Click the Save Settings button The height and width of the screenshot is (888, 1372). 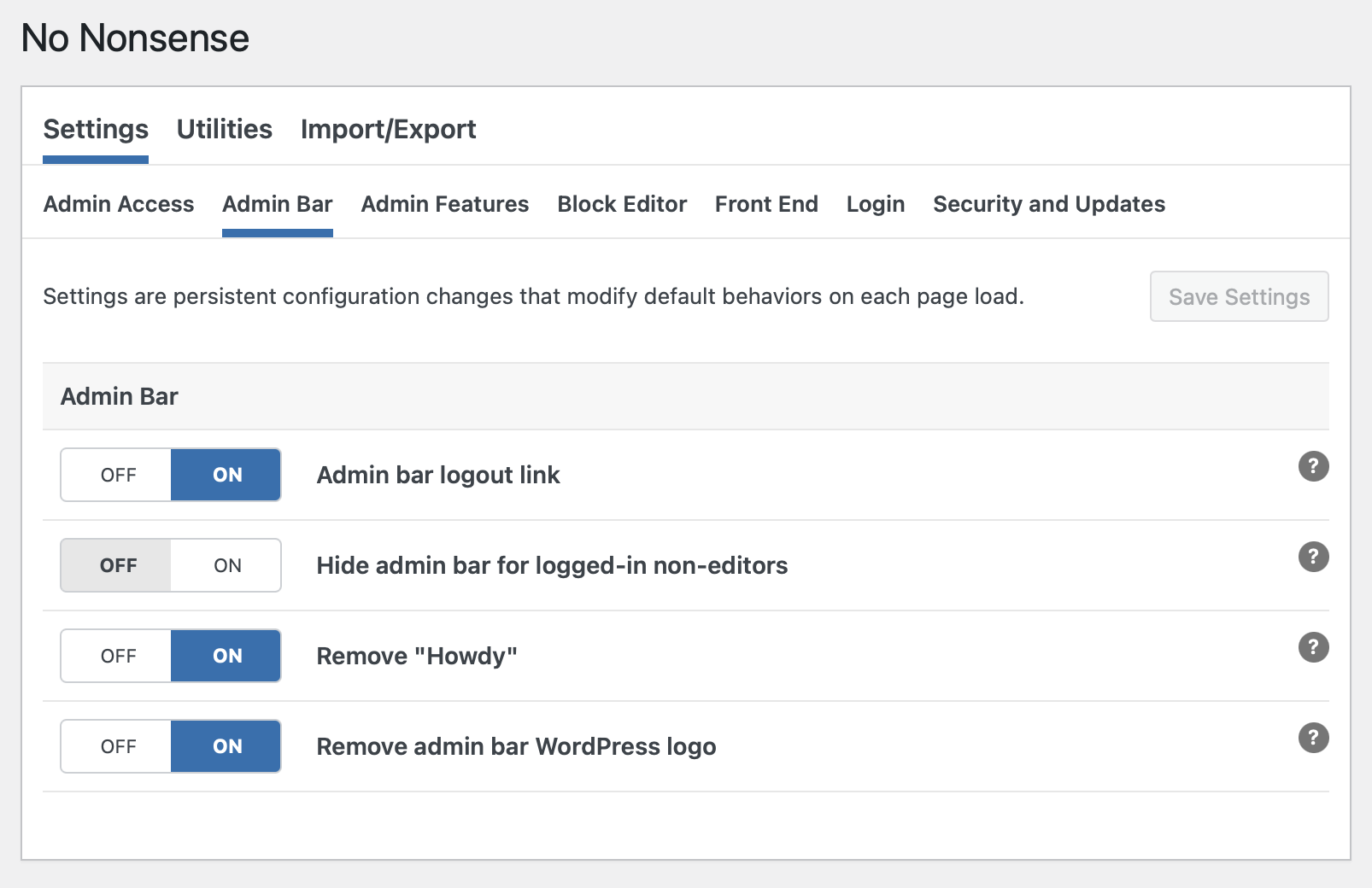click(x=1239, y=296)
